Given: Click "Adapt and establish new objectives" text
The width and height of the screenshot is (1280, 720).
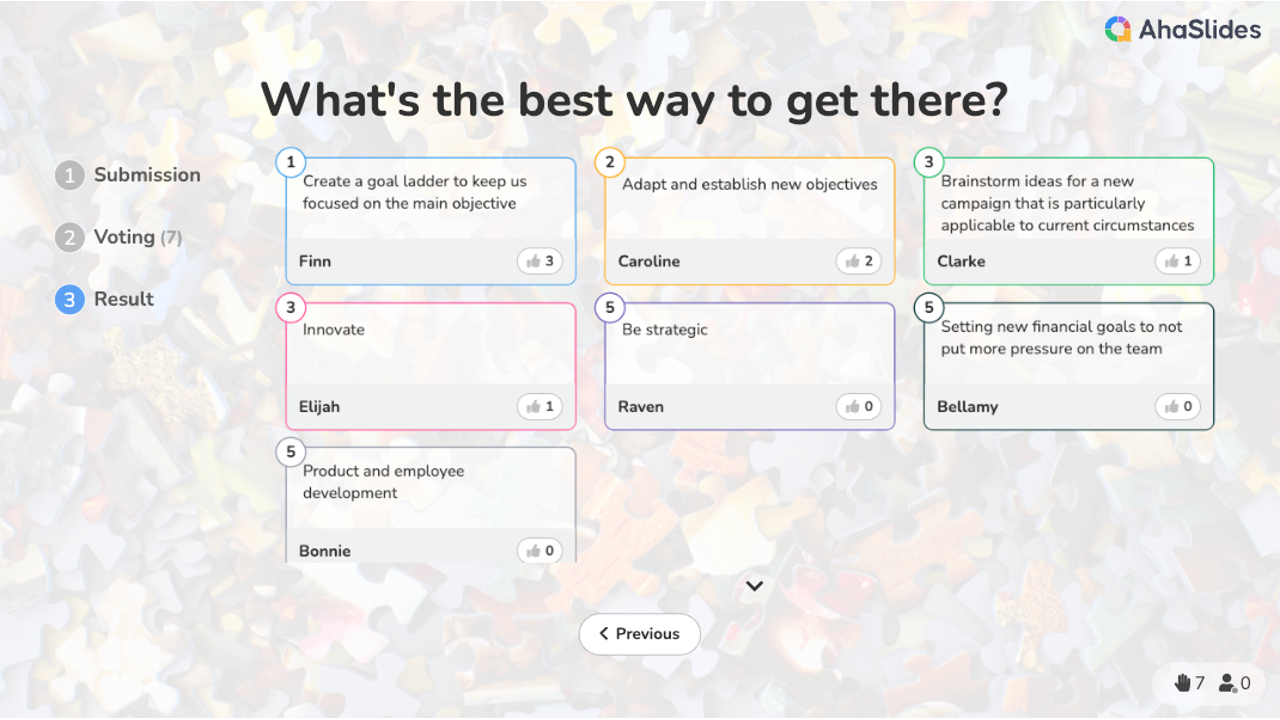Looking at the screenshot, I should (x=749, y=185).
